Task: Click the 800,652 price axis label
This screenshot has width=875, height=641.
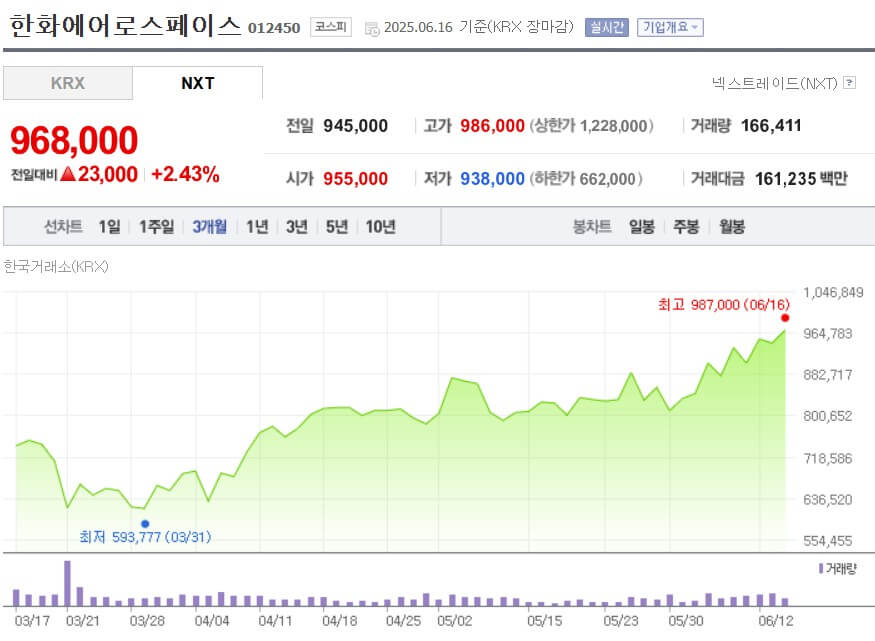Action: tap(828, 416)
